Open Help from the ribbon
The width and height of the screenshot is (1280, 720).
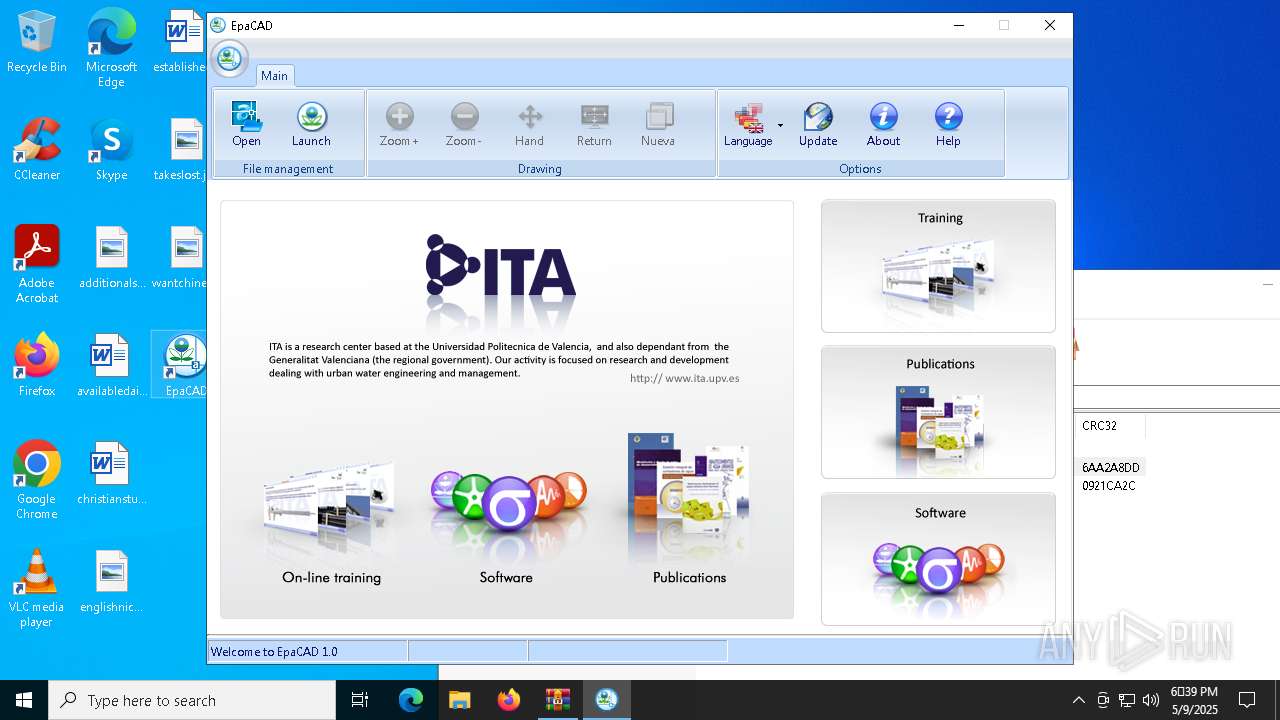pos(948,124)
